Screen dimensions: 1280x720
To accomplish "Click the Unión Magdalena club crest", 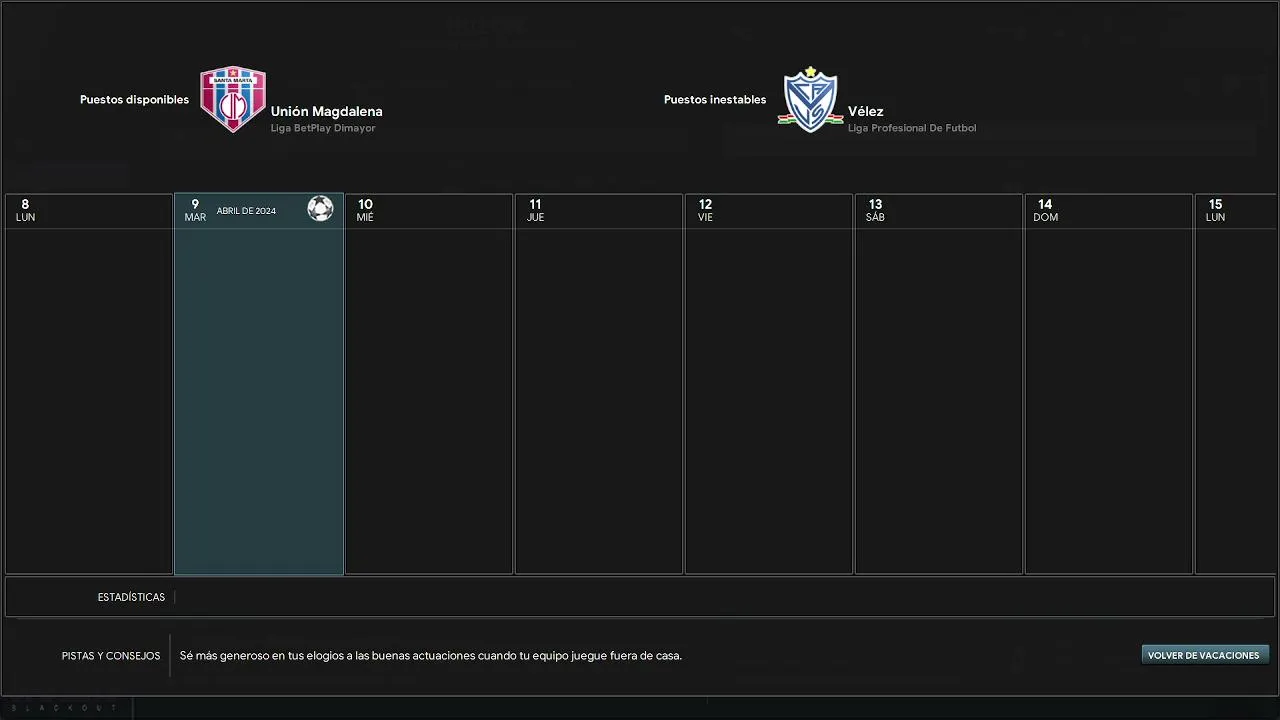I will pyautogui.click(x=233, y=99).
